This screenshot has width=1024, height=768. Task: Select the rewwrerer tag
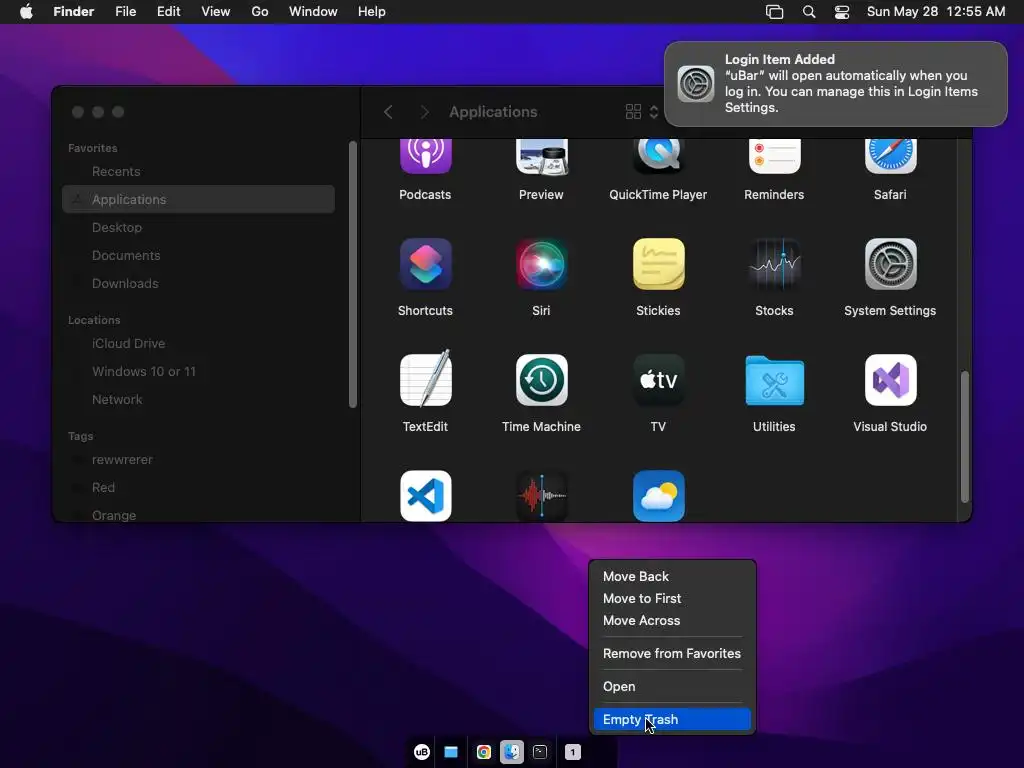199,460
